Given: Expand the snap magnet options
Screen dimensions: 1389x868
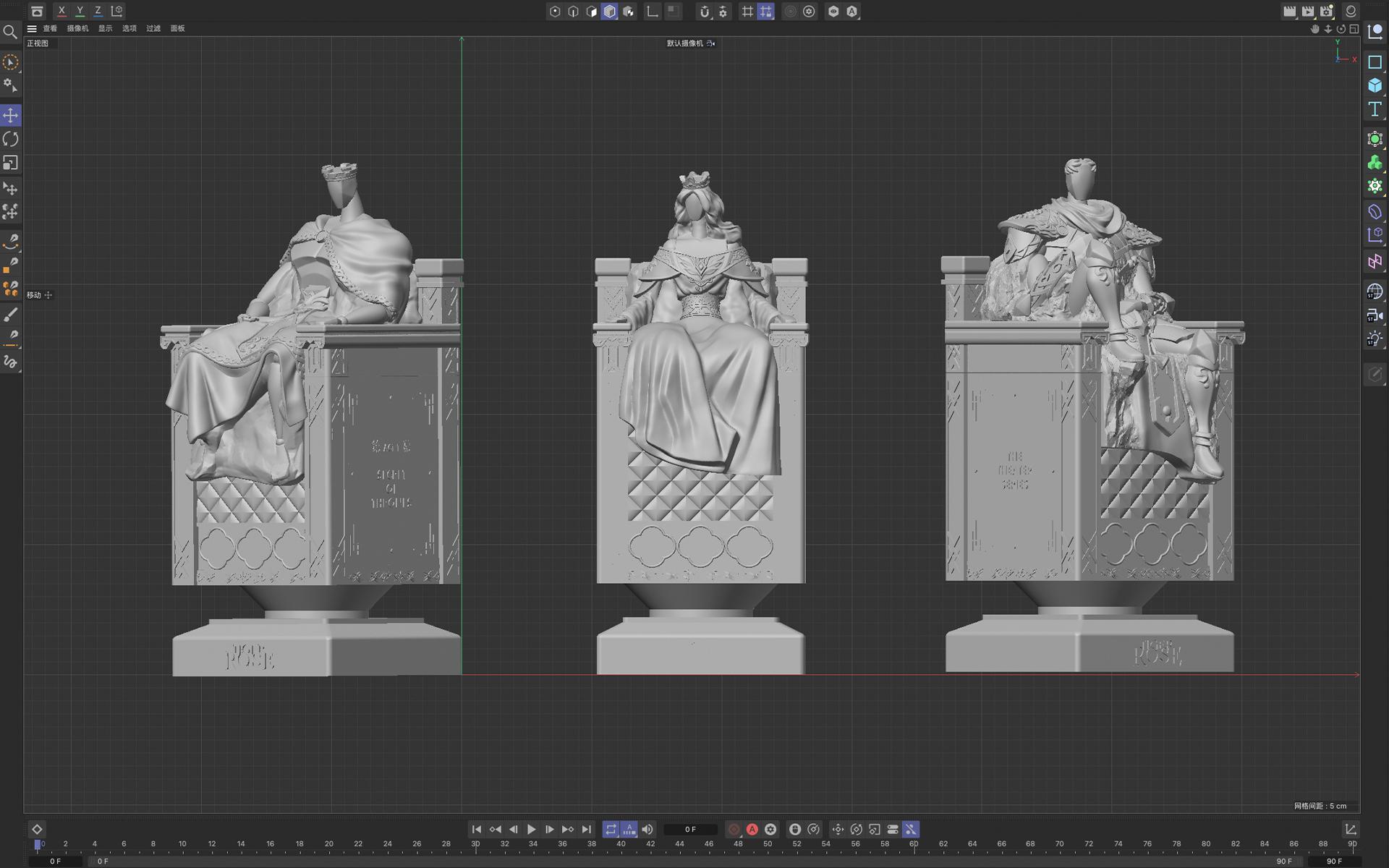Looking at the screenshot, I should (x=704, y=12).
